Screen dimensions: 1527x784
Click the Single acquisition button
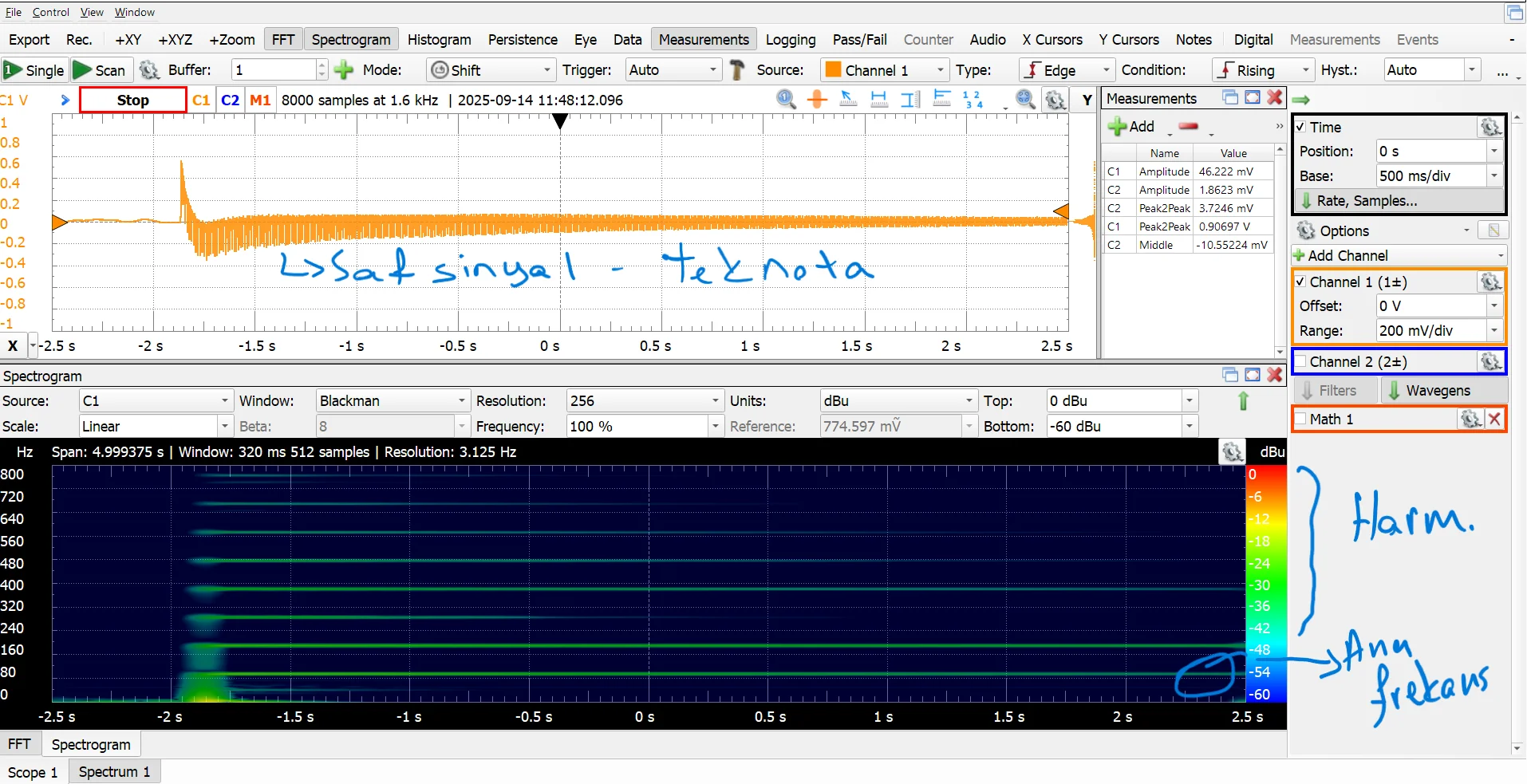coord(34,70)
